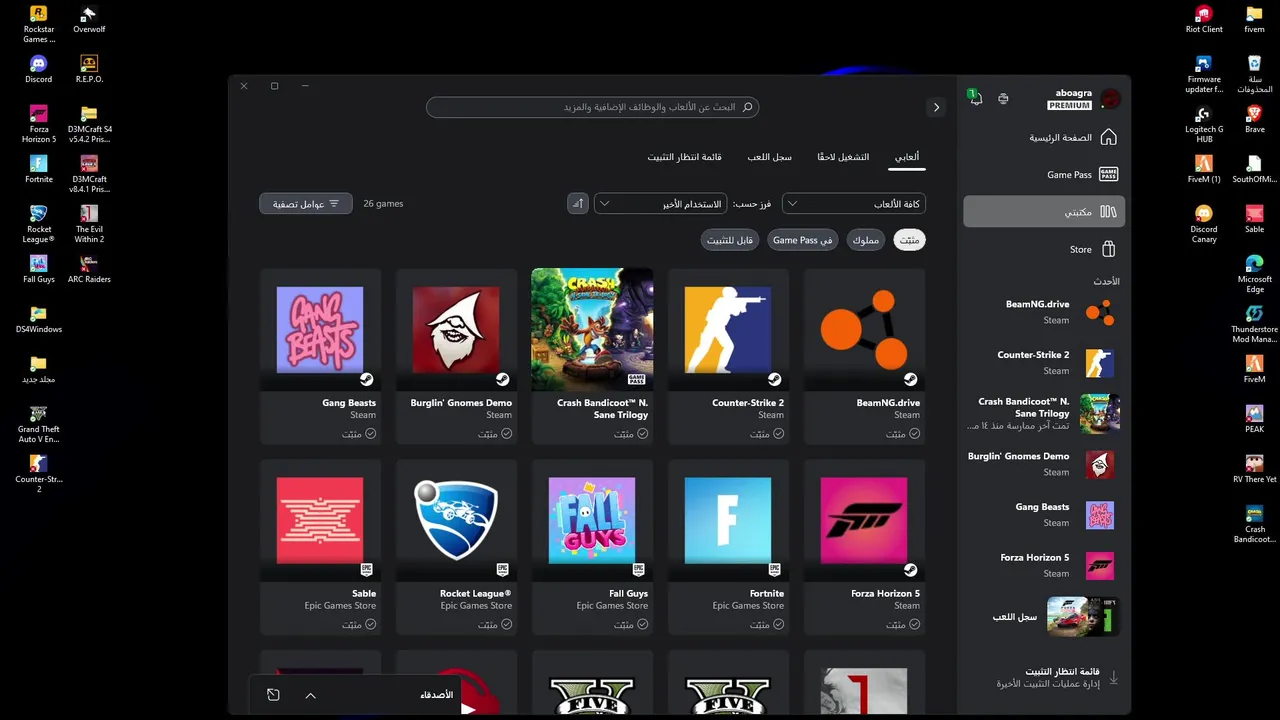
Task: Open ARC Raiders desktop shortcut
Action: click(x=89, y=269)
